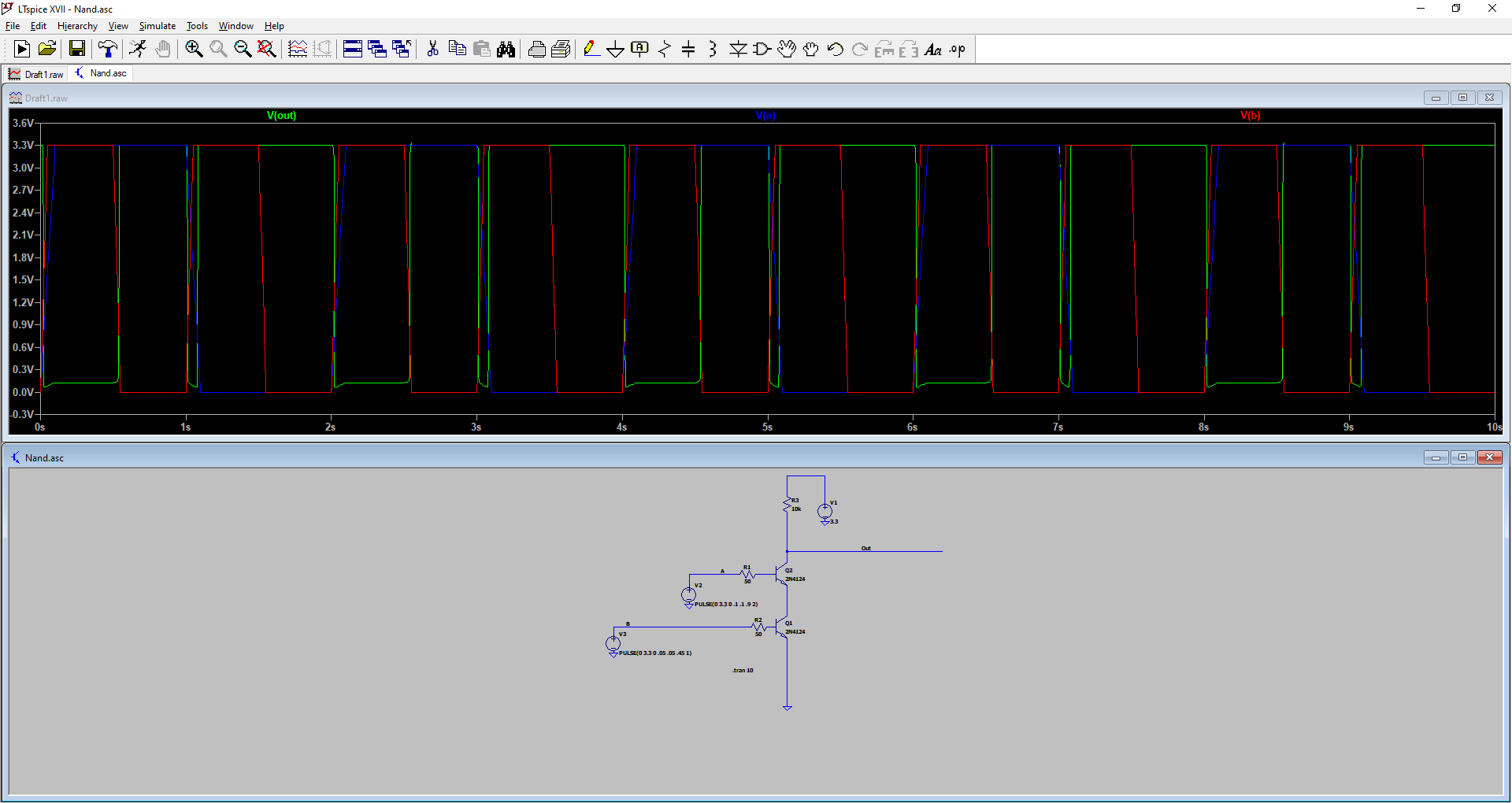
Task: Select the V(out) trace label
Action: 281,115
